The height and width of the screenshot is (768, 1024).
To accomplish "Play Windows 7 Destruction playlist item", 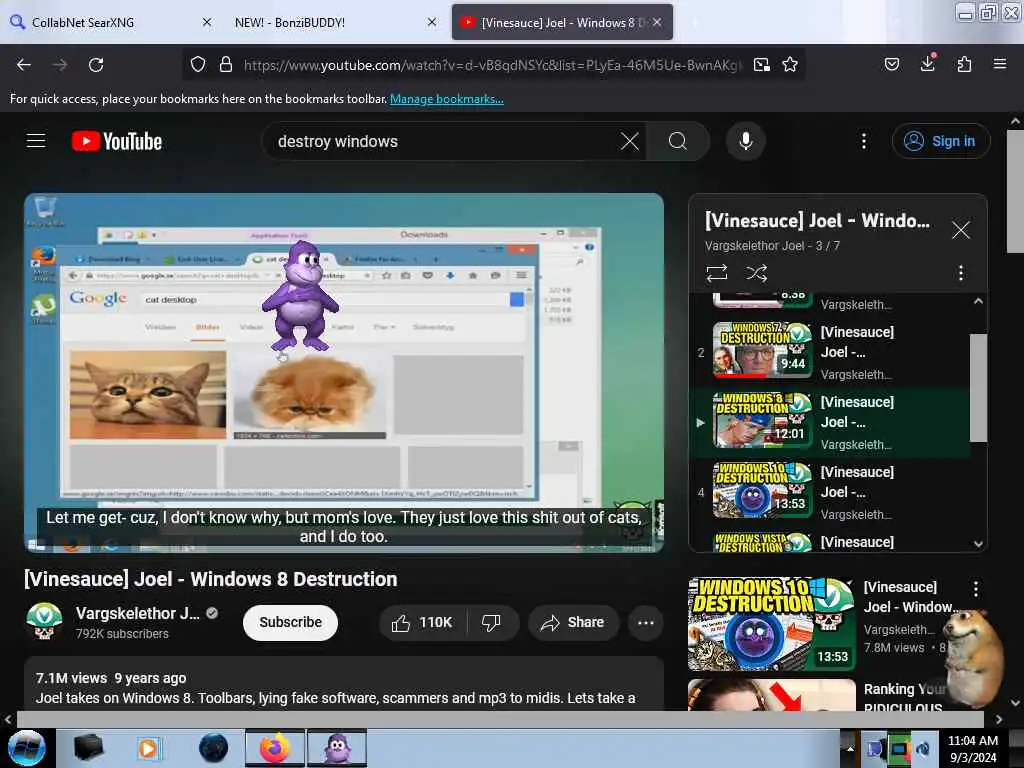I will (x=829, y=353).
